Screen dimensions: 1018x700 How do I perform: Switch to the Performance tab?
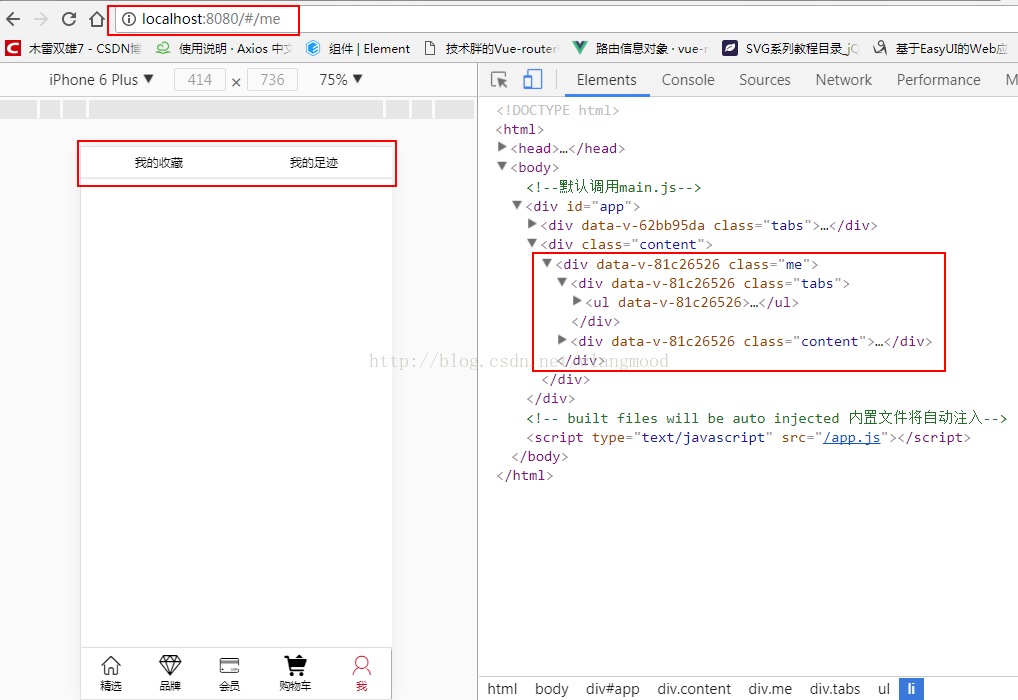pyautogui.click(x=938, y=79)
